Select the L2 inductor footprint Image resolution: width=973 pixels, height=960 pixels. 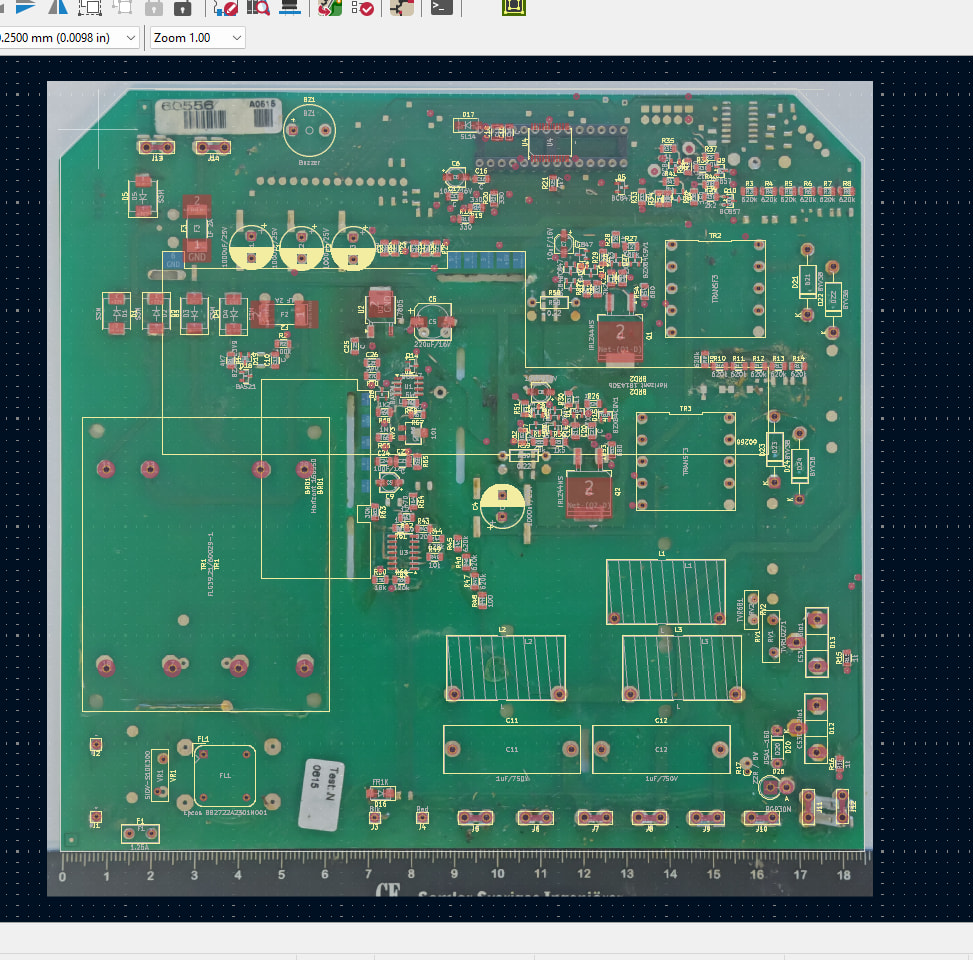pyautogui.click(x=506, y=668)
